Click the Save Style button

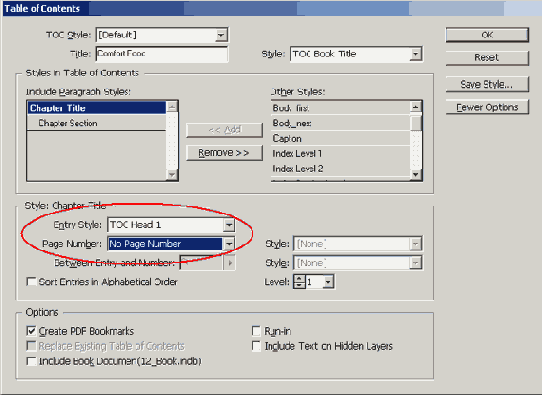[487, 84]
